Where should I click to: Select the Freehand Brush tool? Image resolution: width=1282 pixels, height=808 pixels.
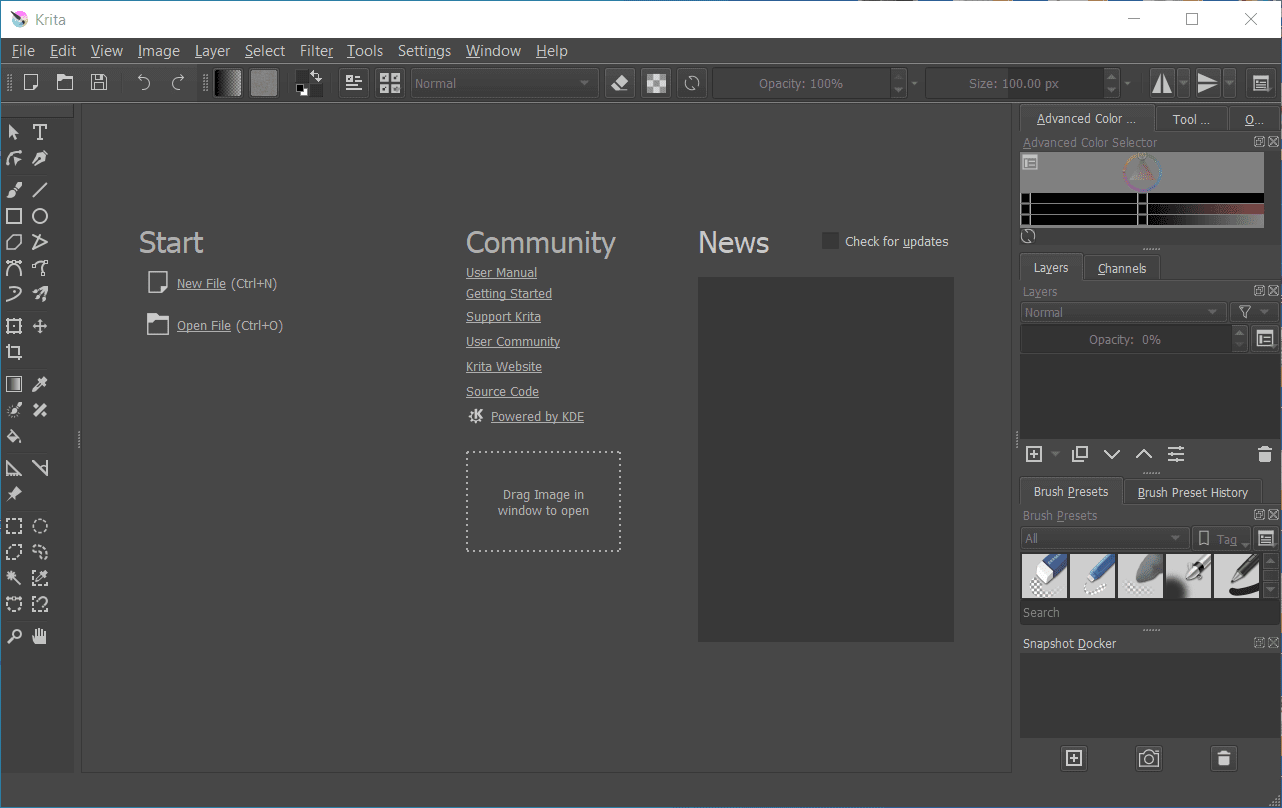point(14,190)
